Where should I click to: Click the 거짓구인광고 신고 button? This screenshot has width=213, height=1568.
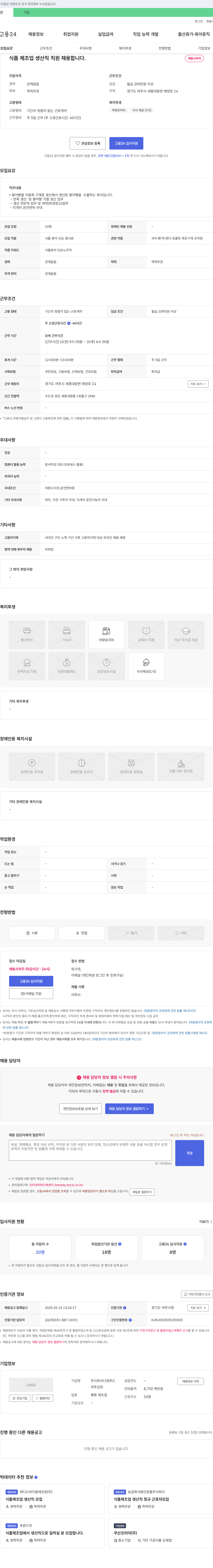point(197,1294)
